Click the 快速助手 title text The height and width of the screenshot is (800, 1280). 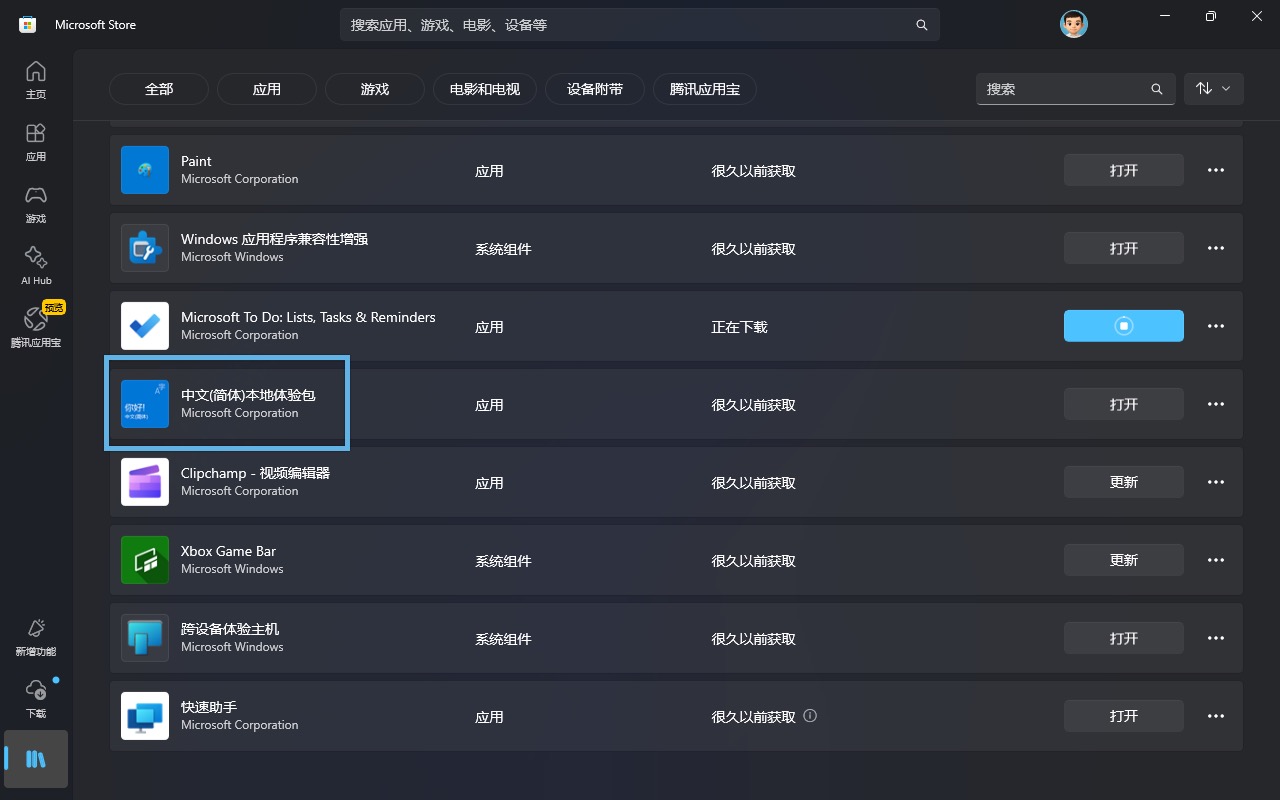(x=209, y=707)
